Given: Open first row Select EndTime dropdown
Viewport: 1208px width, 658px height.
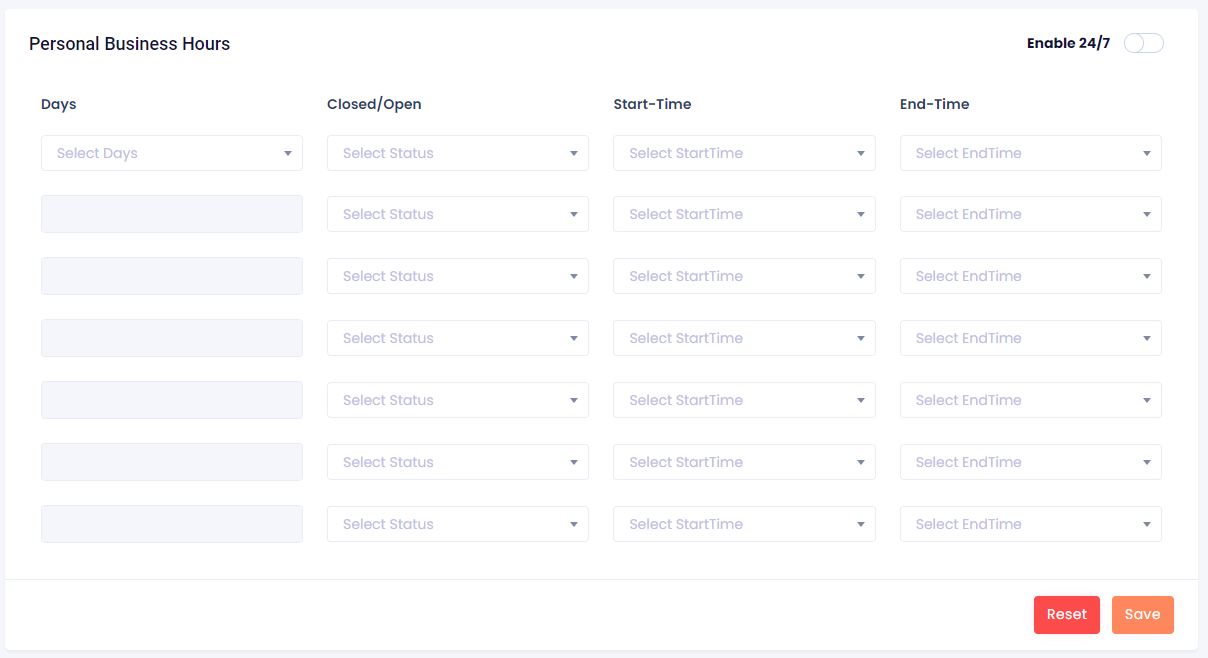Looking at the screenshot, I should point(1030,153).
